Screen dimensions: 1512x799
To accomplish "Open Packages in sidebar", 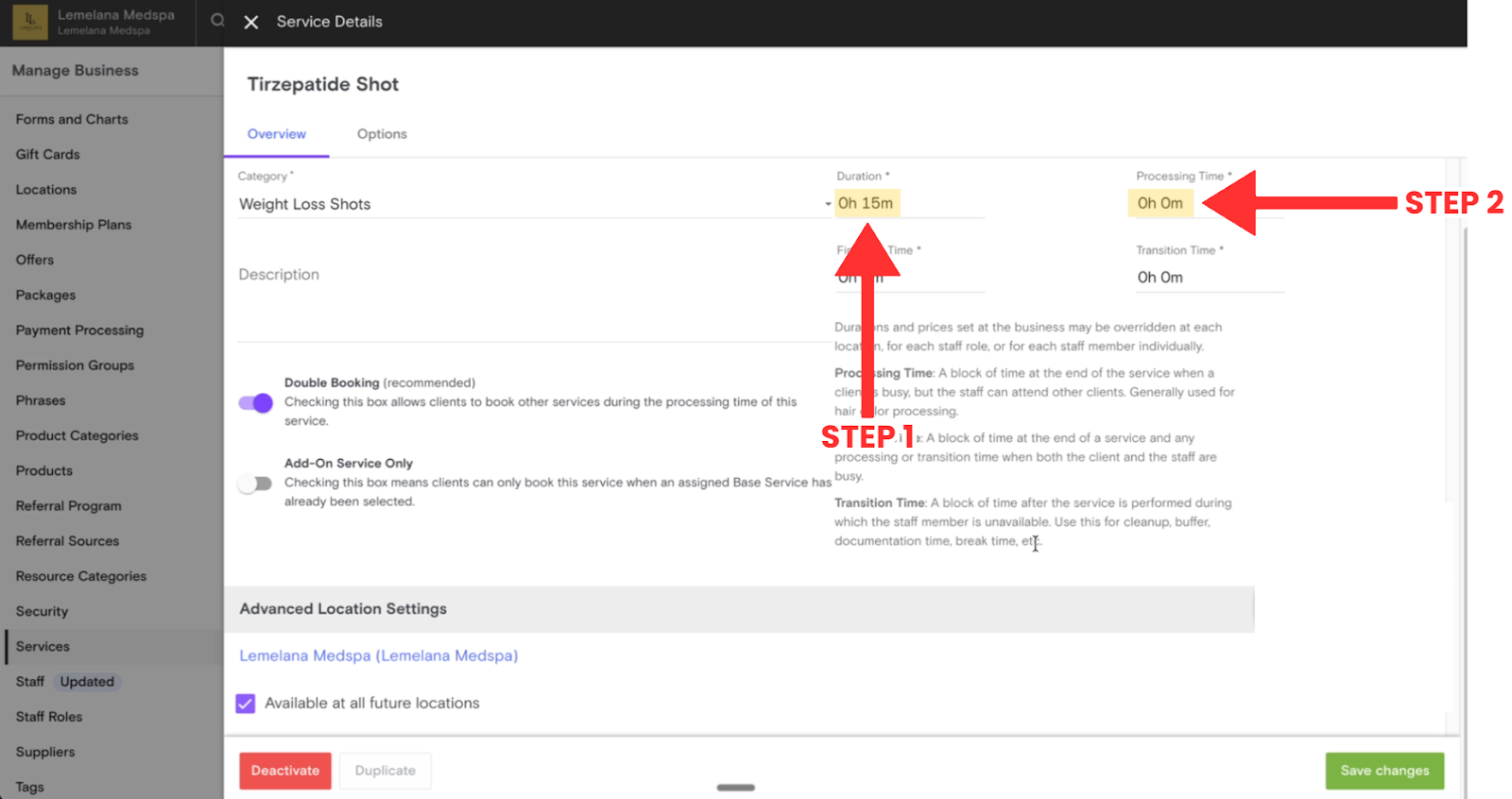I will click(x=45, y=295).
